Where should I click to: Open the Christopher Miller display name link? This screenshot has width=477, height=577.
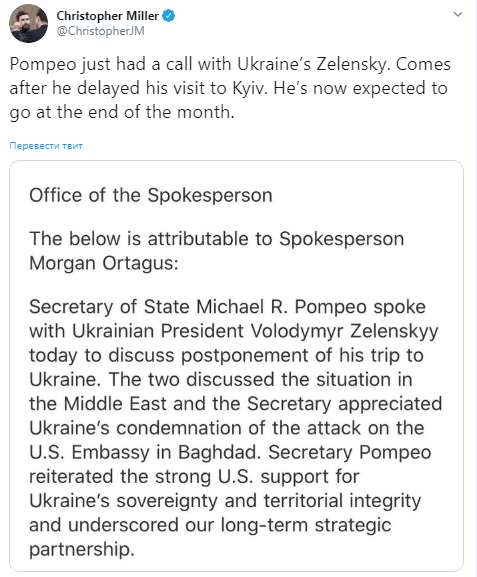[x=107, y=16]
